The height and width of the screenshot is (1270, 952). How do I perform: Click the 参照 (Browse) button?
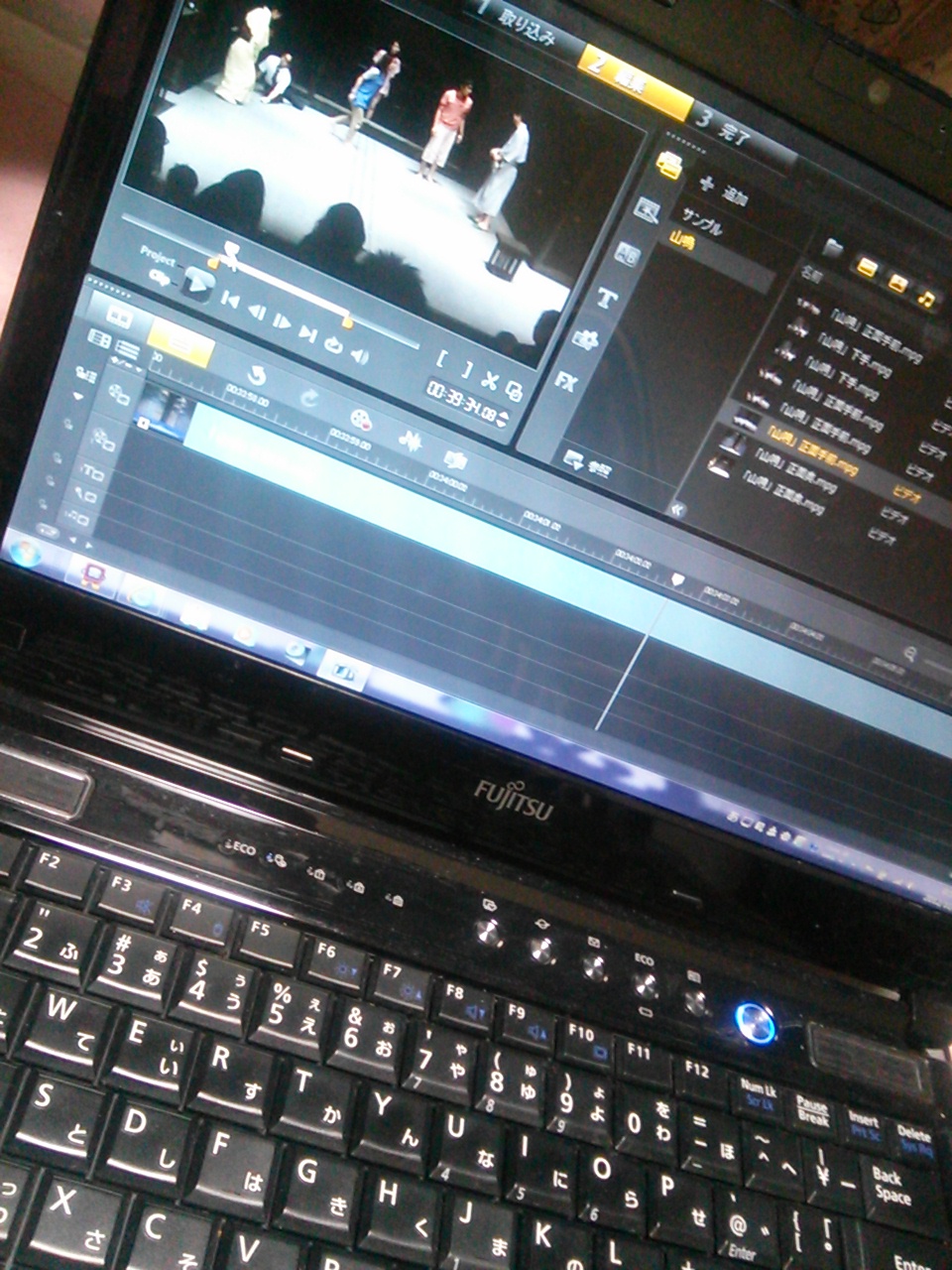(x=587, y=463)
